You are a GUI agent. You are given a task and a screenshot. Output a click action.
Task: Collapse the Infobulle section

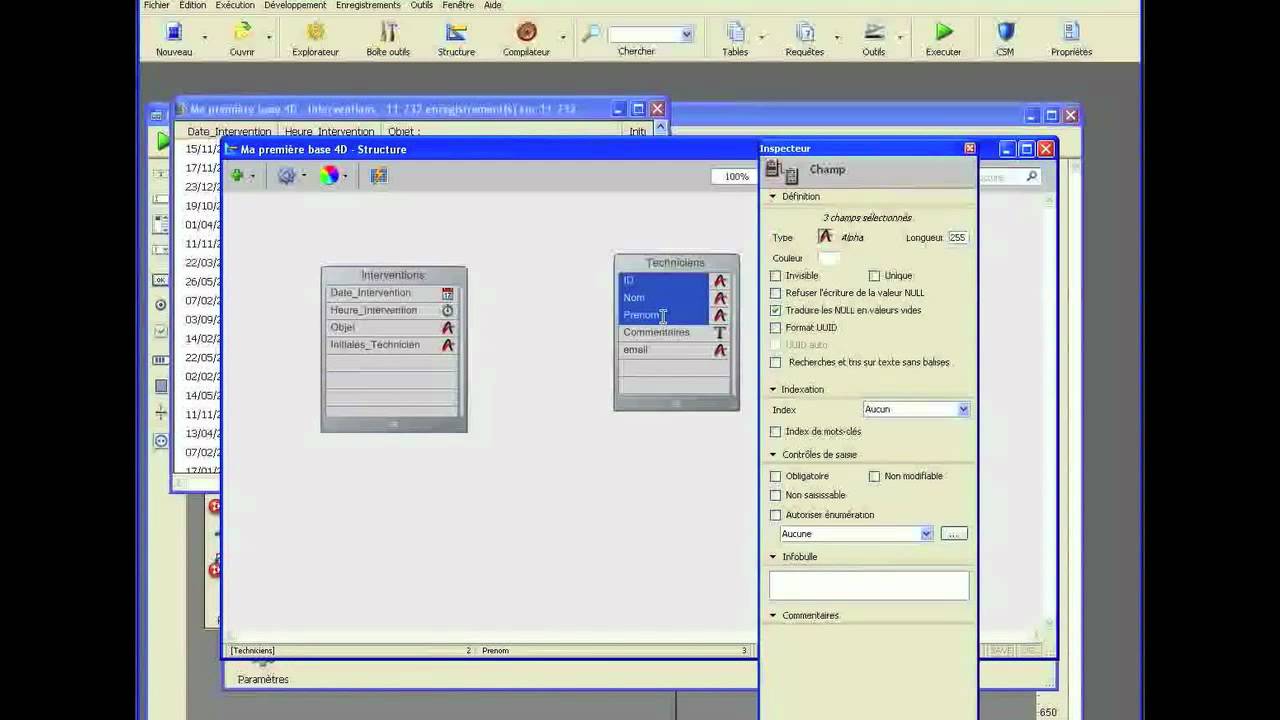[x=773, y=556]
